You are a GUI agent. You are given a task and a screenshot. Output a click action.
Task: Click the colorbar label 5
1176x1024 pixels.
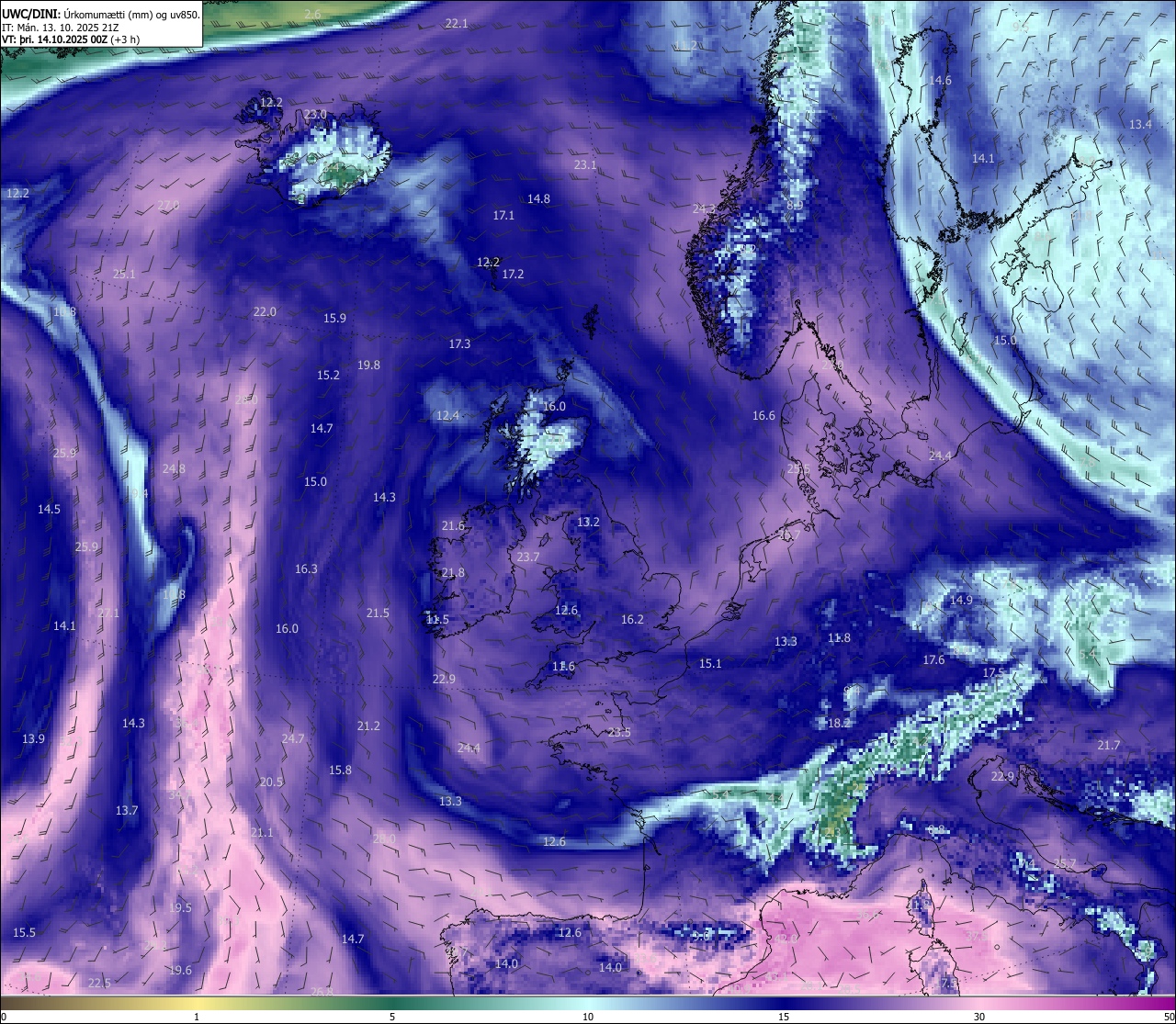(392, 1017)
